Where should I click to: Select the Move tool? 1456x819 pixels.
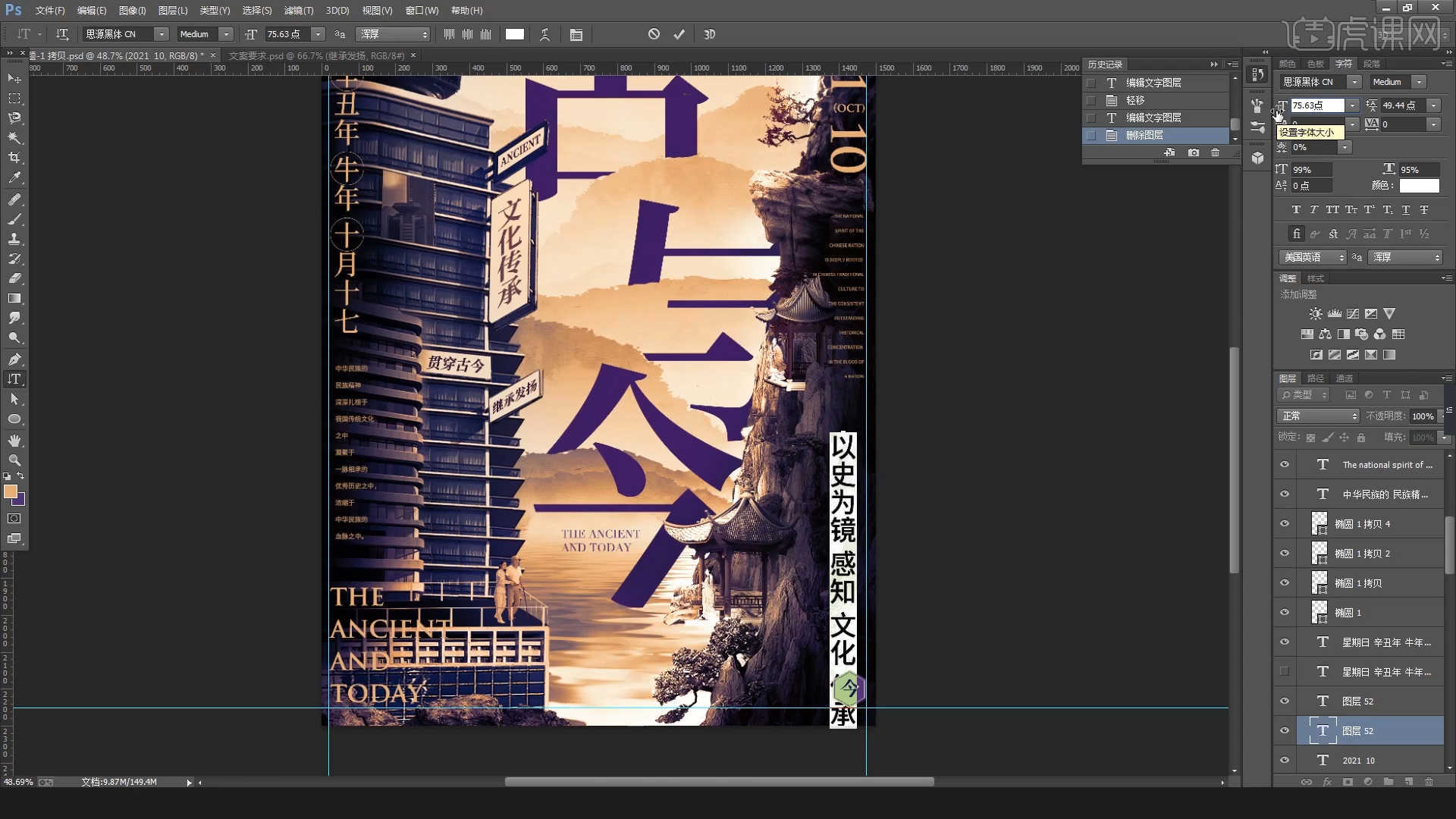(13, 78)
